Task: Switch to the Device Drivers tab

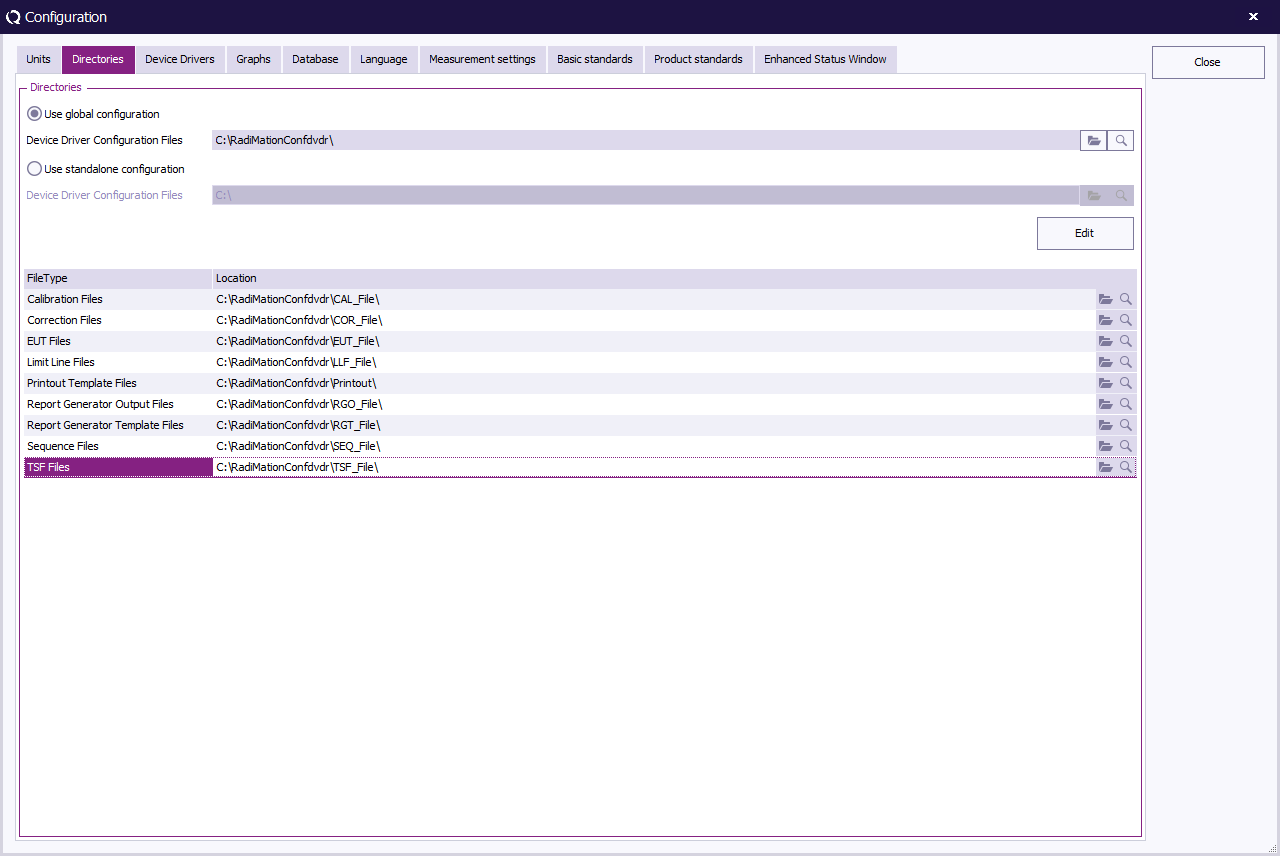Action: [180, 59]
